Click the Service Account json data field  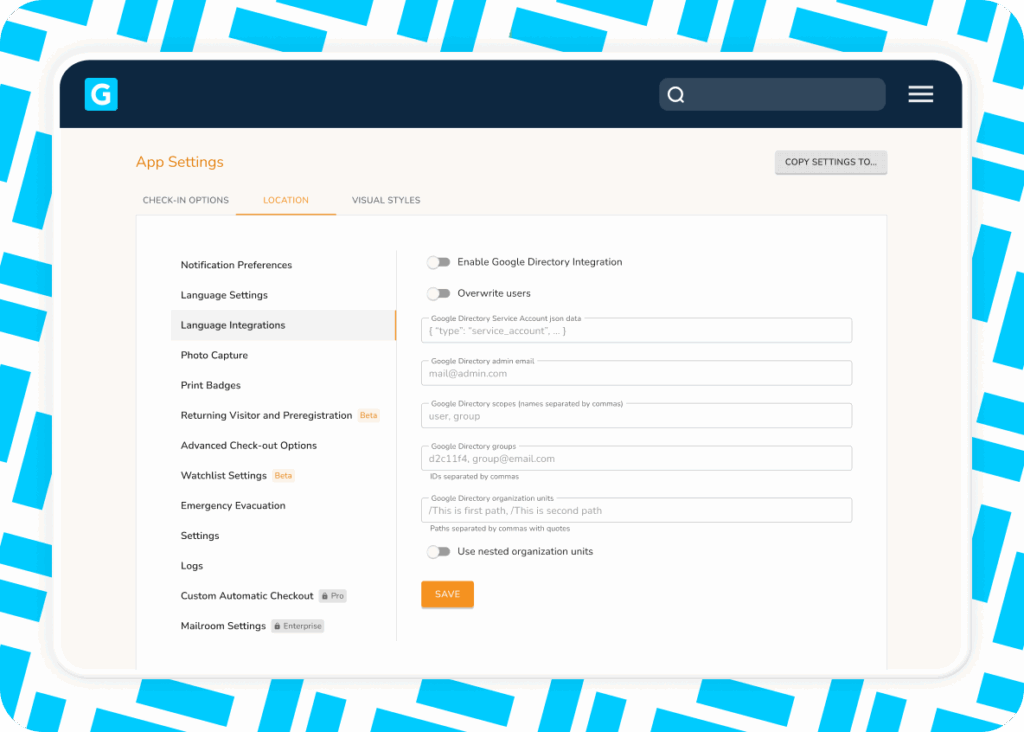(636, 331)
